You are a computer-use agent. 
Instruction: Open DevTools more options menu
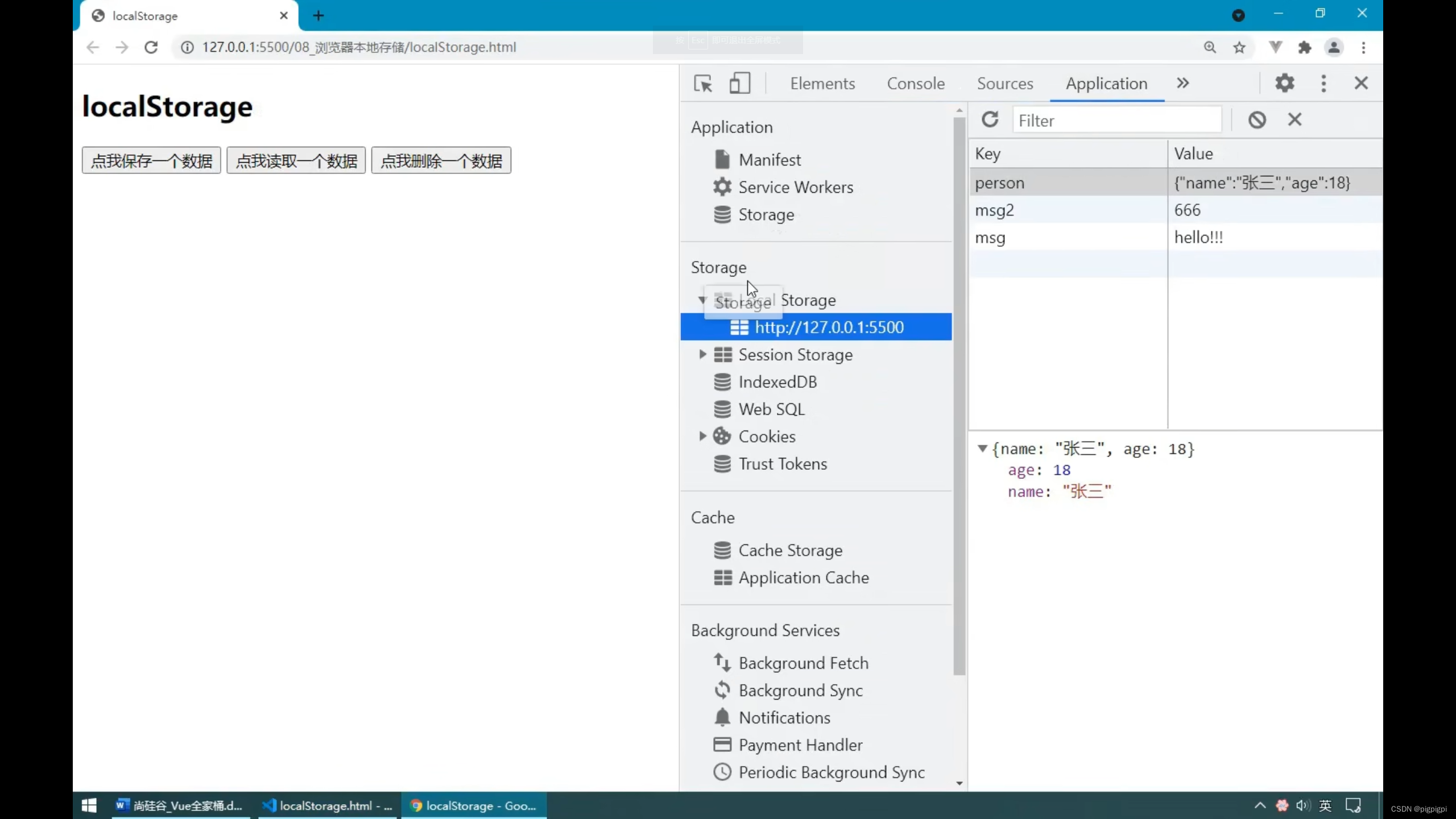click(x=1323, y=83)
